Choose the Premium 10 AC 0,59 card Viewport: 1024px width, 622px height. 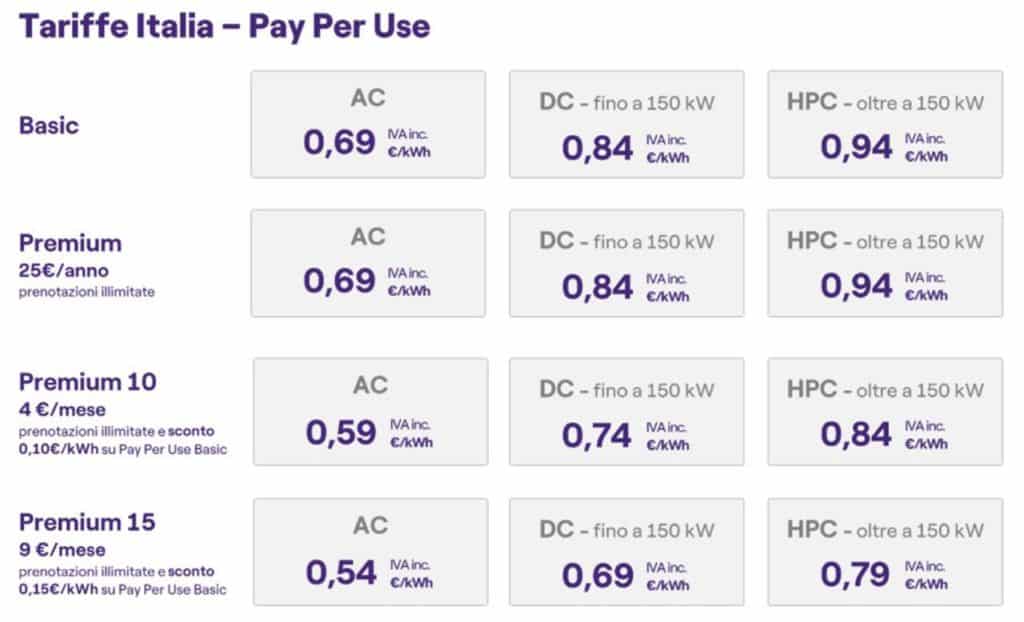pos(371,412)
